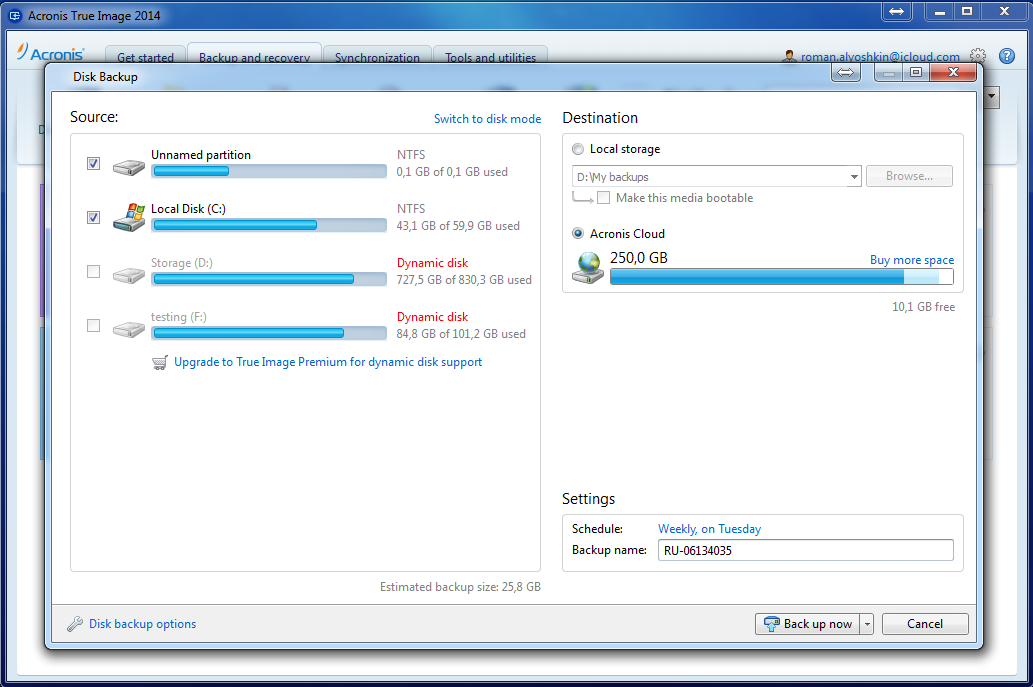Click the 10,1 GB free text
Viewport: 1033px width, 687px height.
(923, 307)
